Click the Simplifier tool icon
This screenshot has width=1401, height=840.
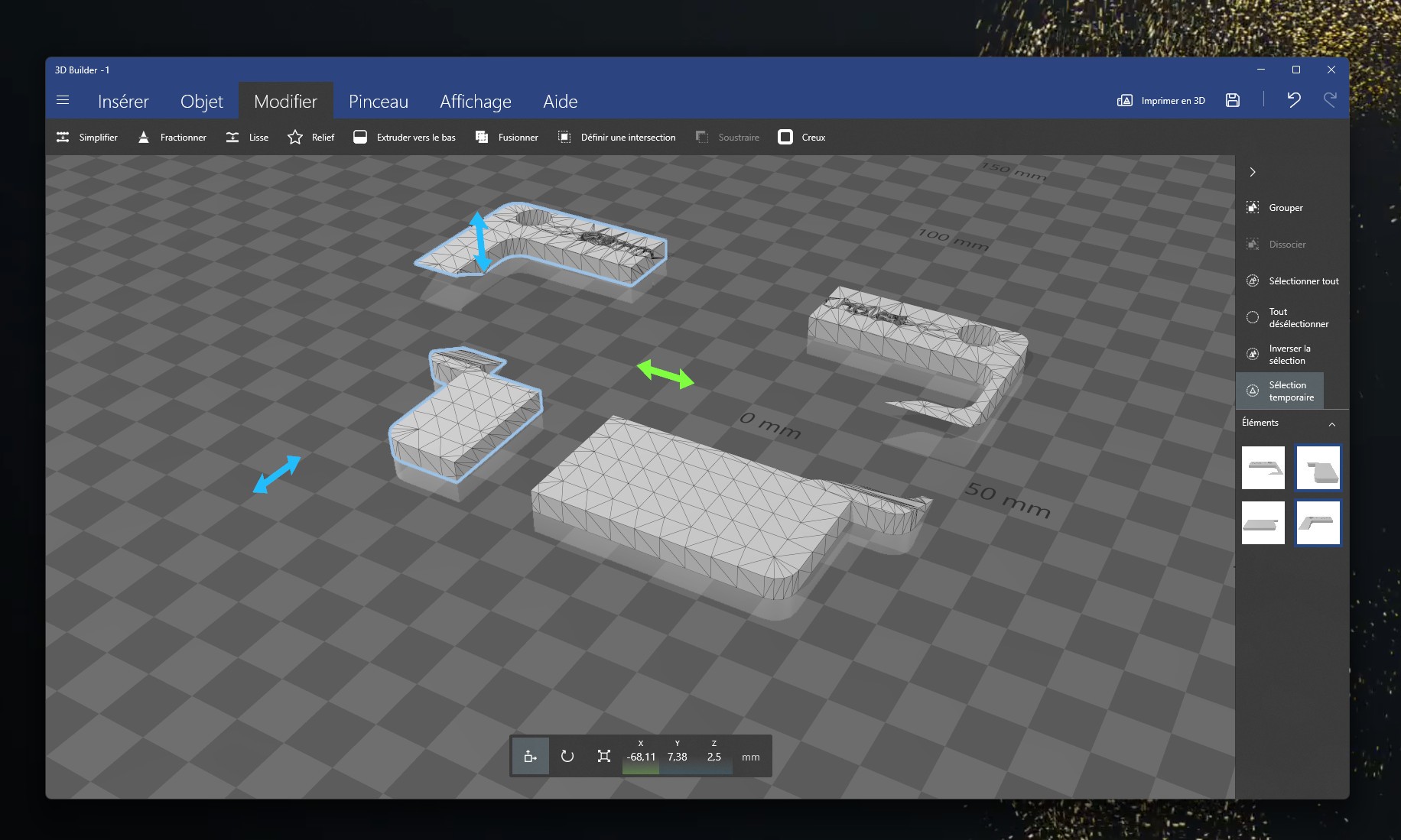pos(63,138)
